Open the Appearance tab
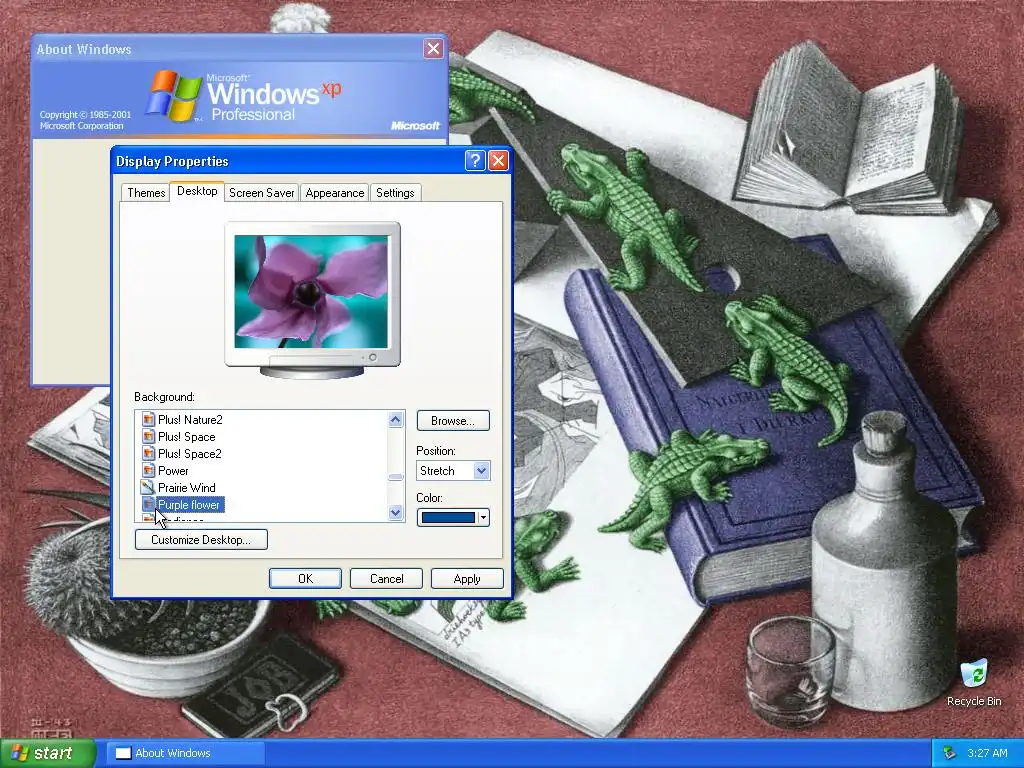The width and height of the screenshot is (1024, 768). 334,193
